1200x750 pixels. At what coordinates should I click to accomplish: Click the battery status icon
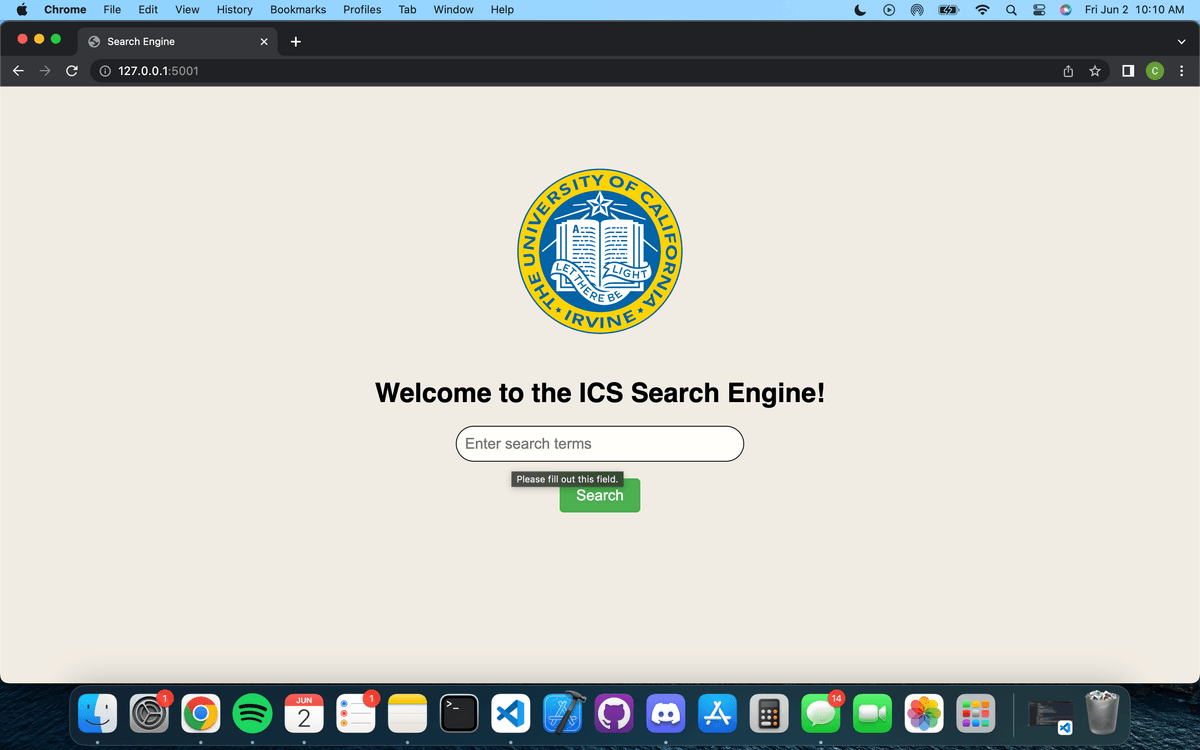point(948,10)
